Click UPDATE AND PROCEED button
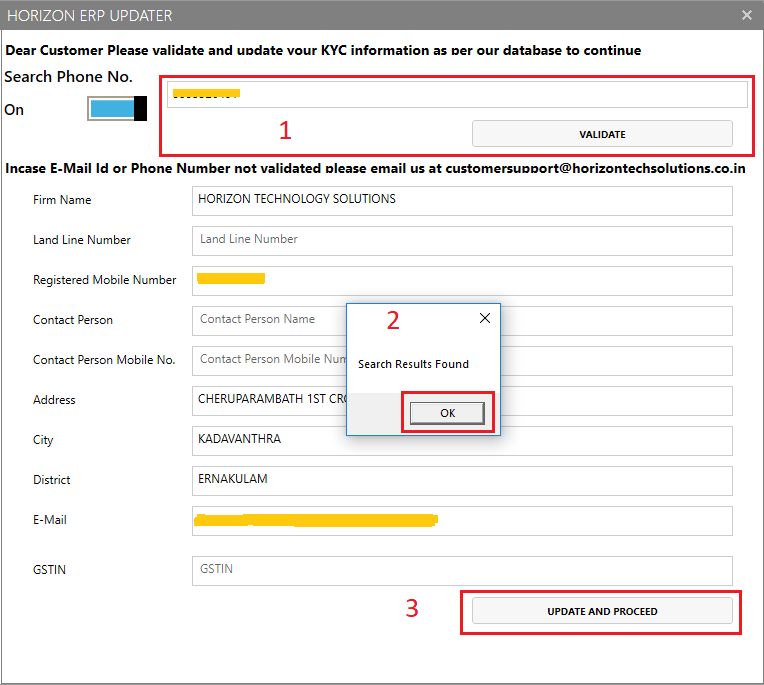This screenshot has width=764, height=685. point(602,611)
